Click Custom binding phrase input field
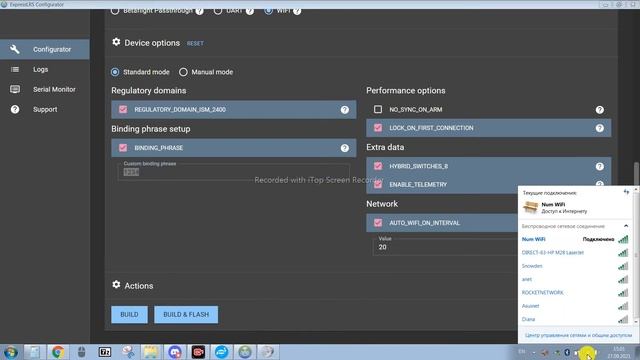Viewport: 640px width, 360px height. point(234,172)
